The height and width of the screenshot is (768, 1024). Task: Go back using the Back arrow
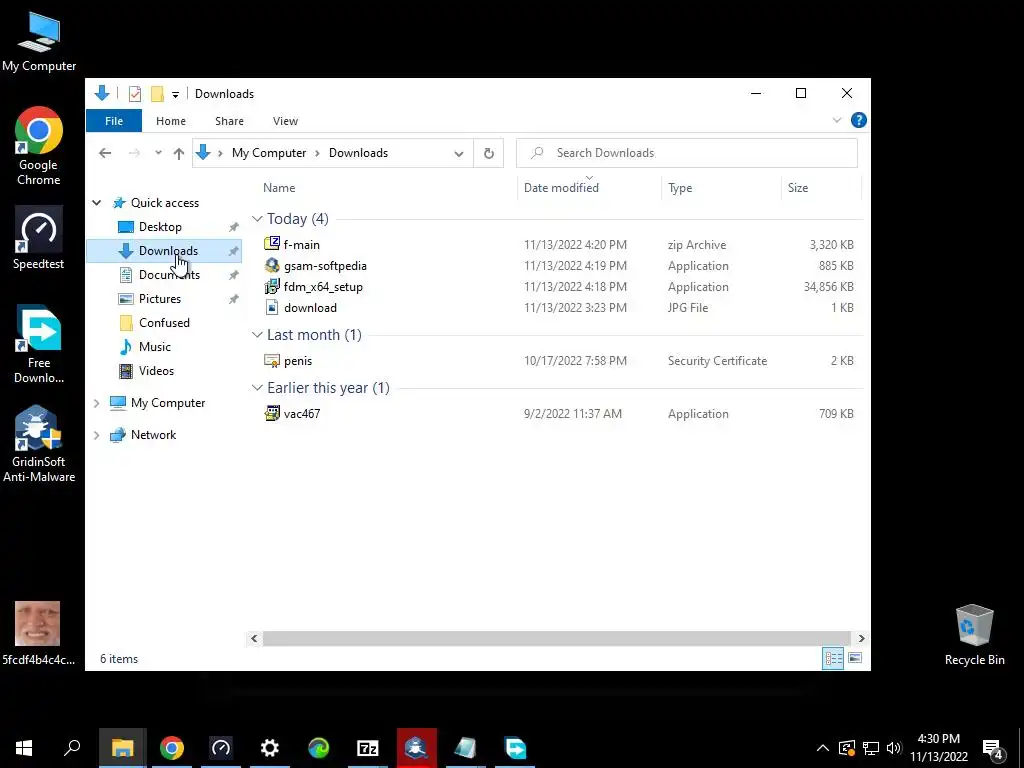pos(105,153)
